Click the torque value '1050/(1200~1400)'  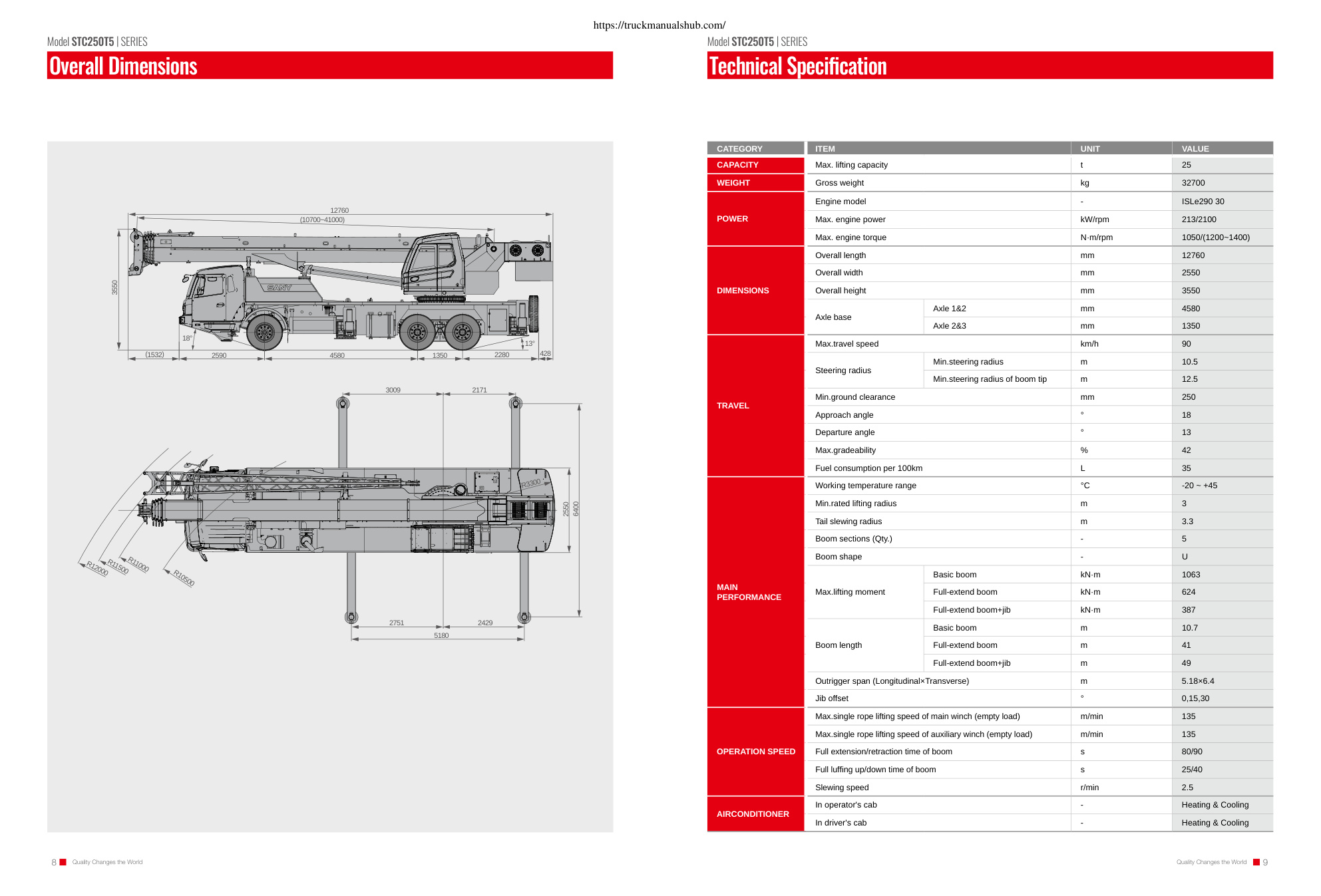[1216, 237]
